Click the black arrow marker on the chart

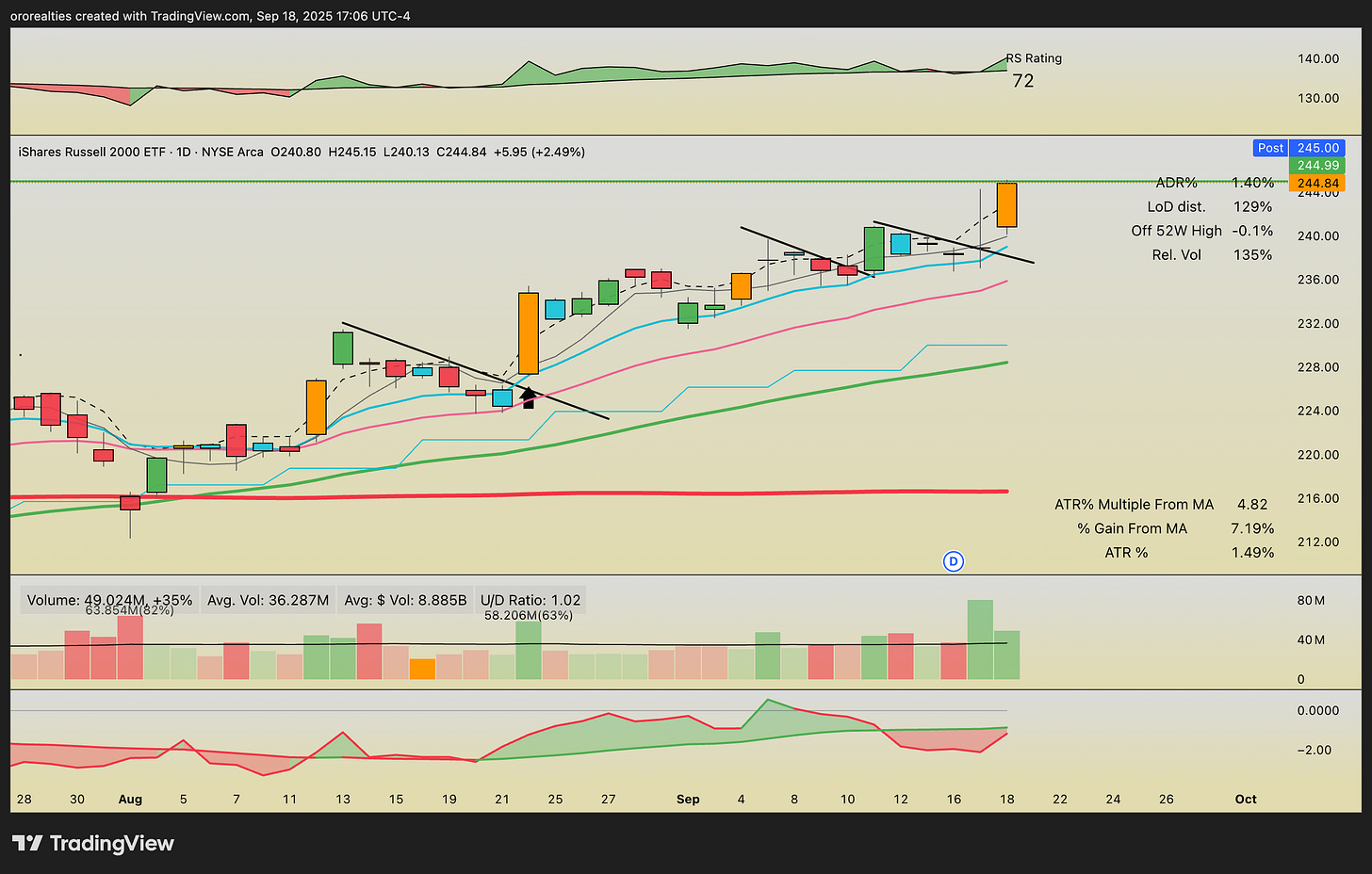point(528,397)
